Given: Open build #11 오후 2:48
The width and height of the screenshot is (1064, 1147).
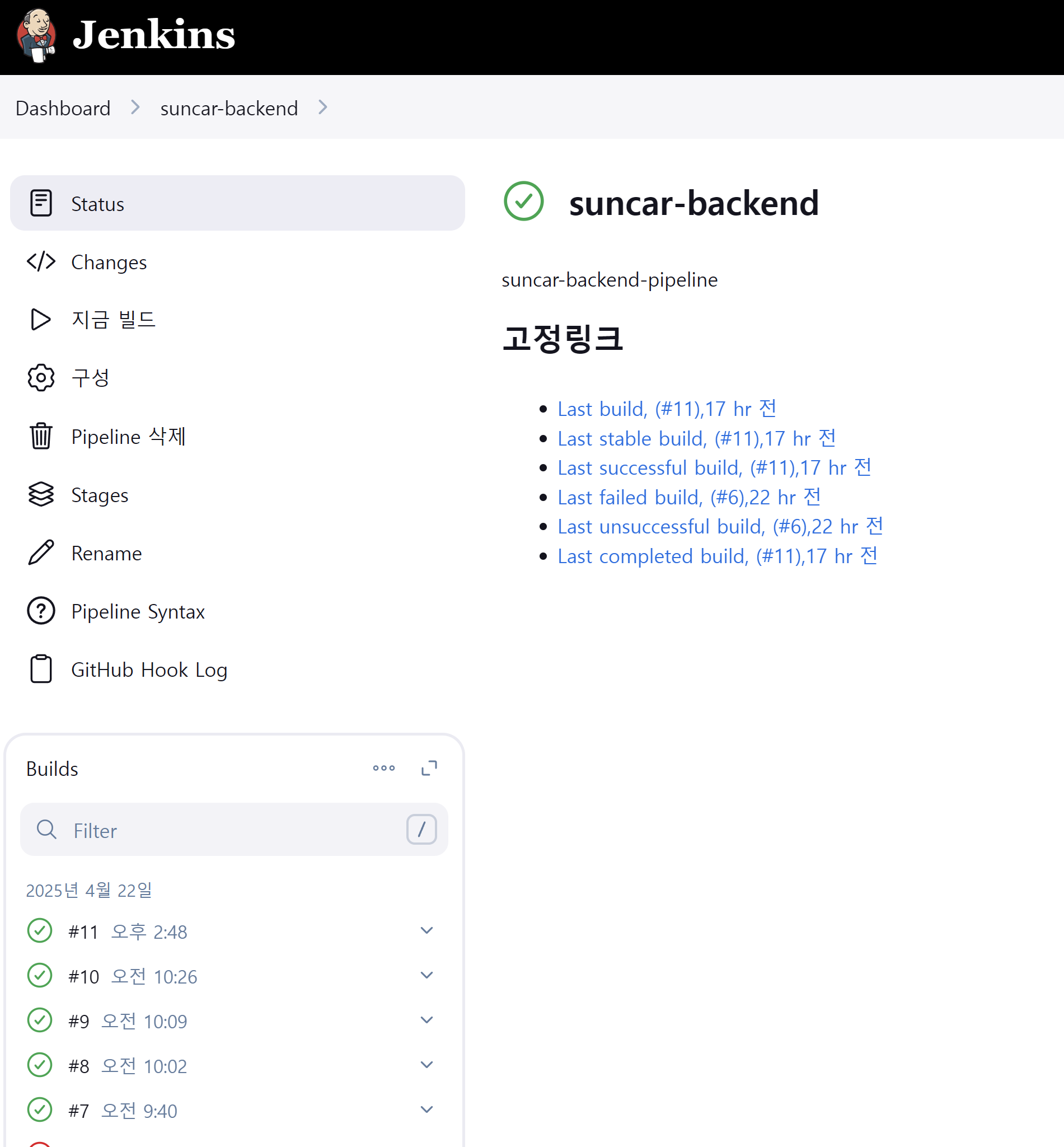Looking at the screenshot, I should point(128,931).
